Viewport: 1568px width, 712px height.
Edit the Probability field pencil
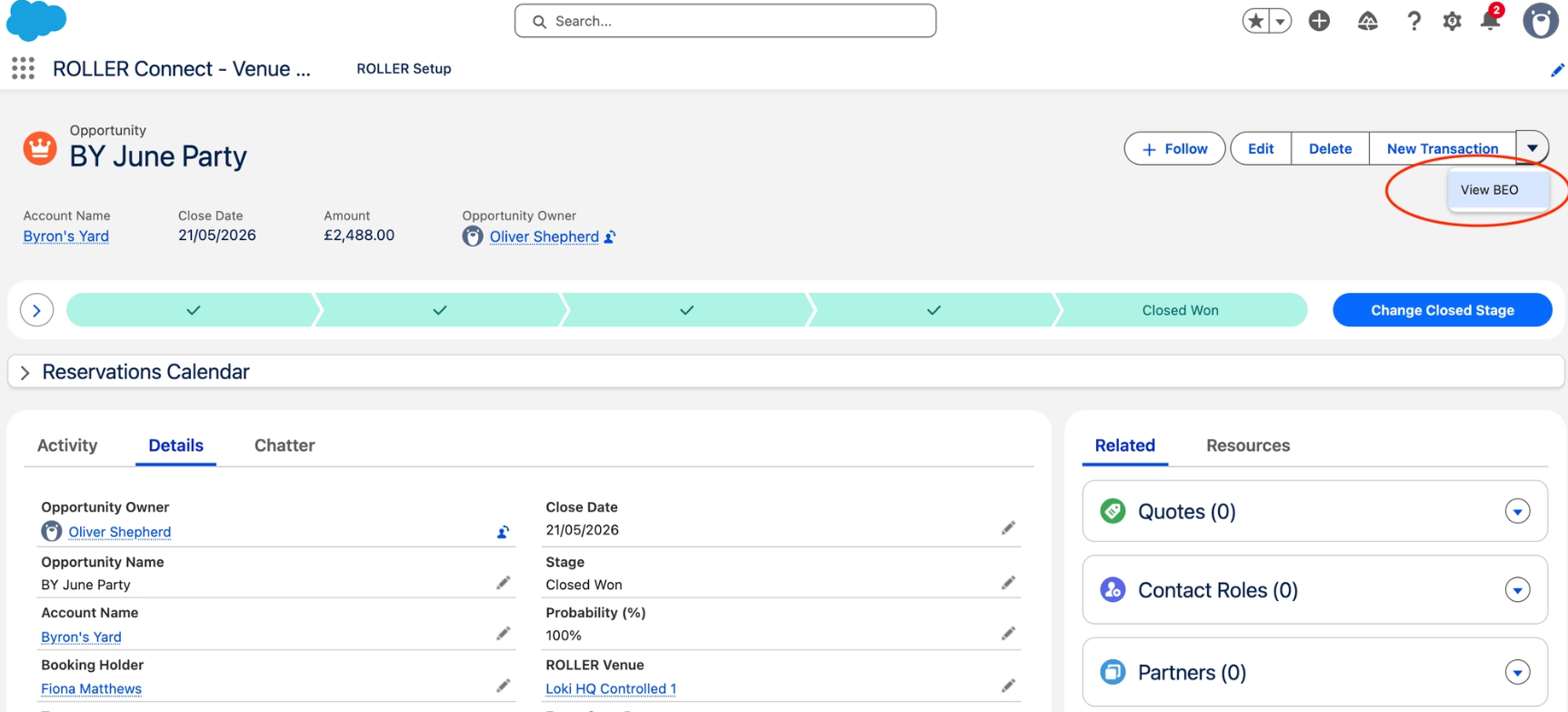click(1008, 634)
